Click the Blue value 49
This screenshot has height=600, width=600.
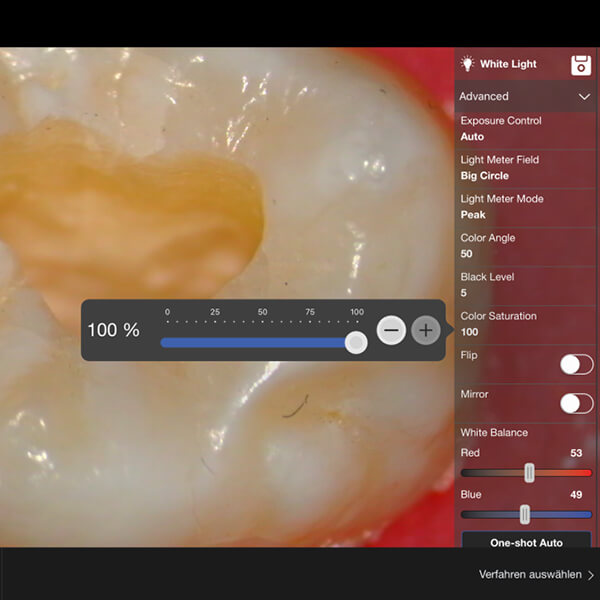point(576,495)
